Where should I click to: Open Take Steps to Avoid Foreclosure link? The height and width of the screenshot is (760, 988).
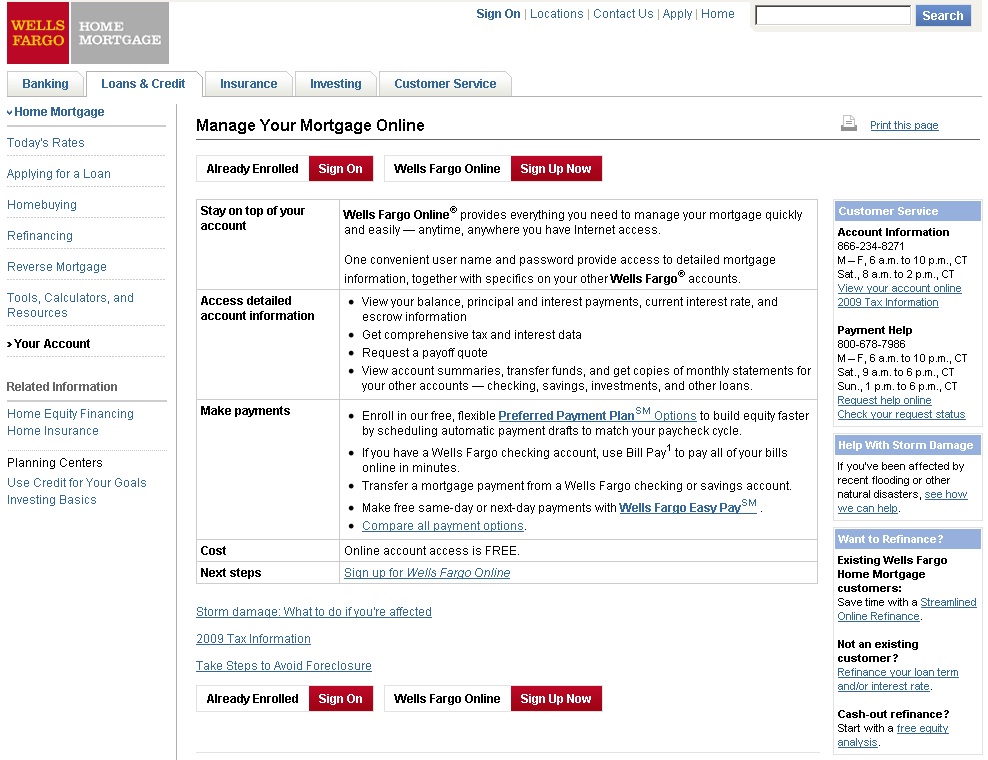(x=284, y=666)
